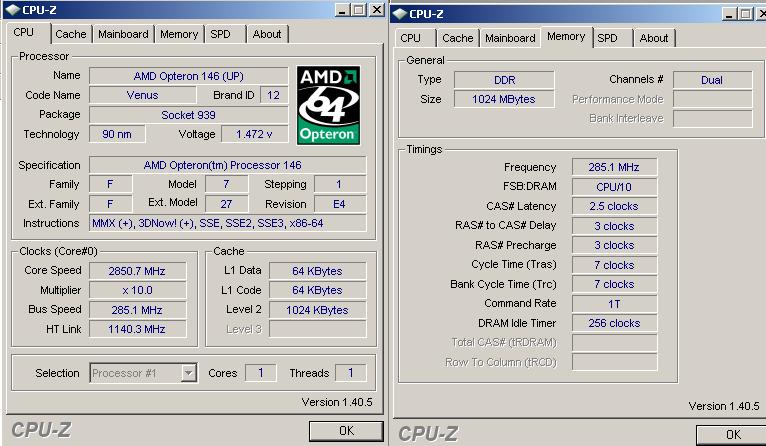Screen dimensions: 766x446
Task: Click the Channels # value 'Dual'
Action: (x=712, y=80)
